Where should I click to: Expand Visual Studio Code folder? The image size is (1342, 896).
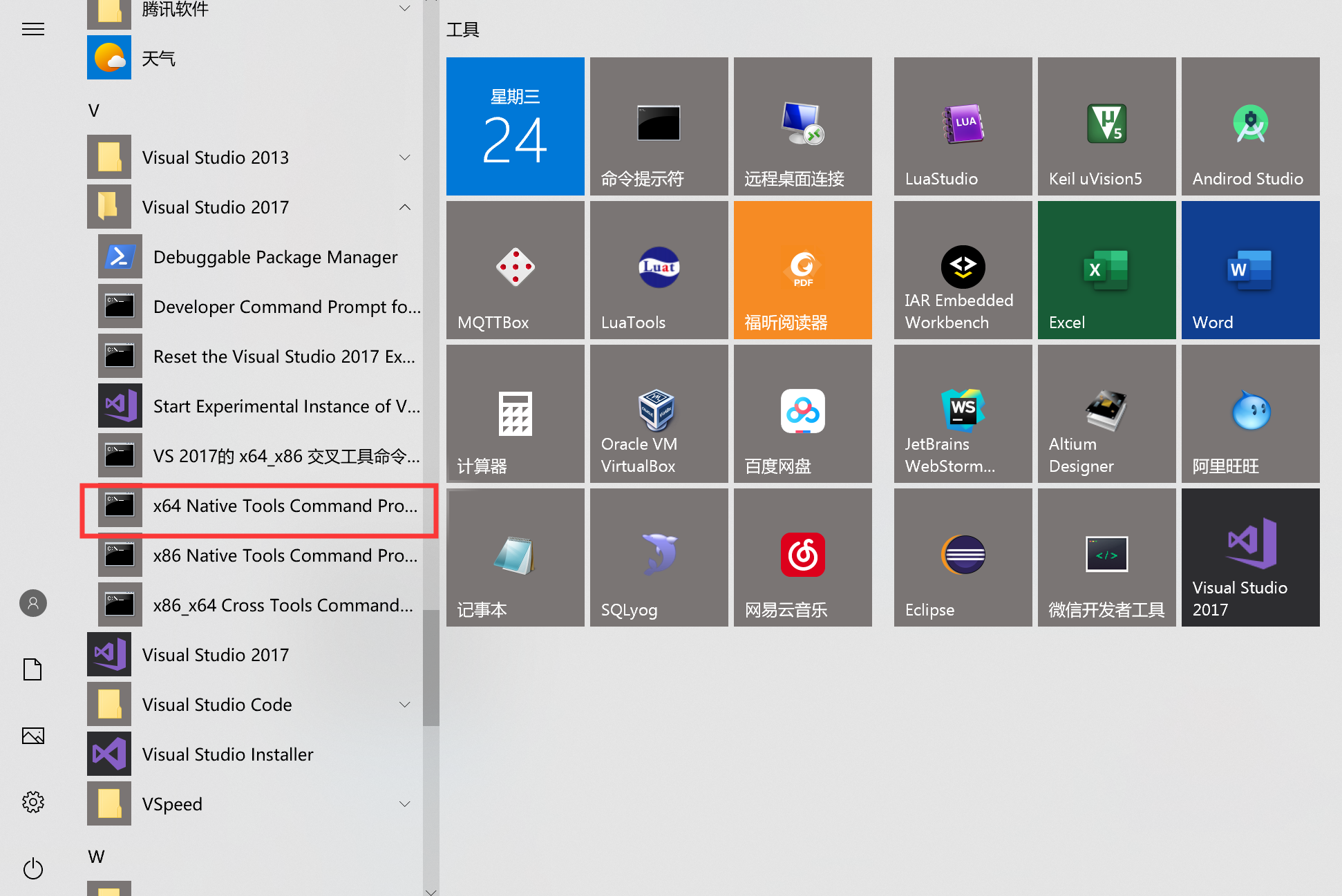pos(254,705)
